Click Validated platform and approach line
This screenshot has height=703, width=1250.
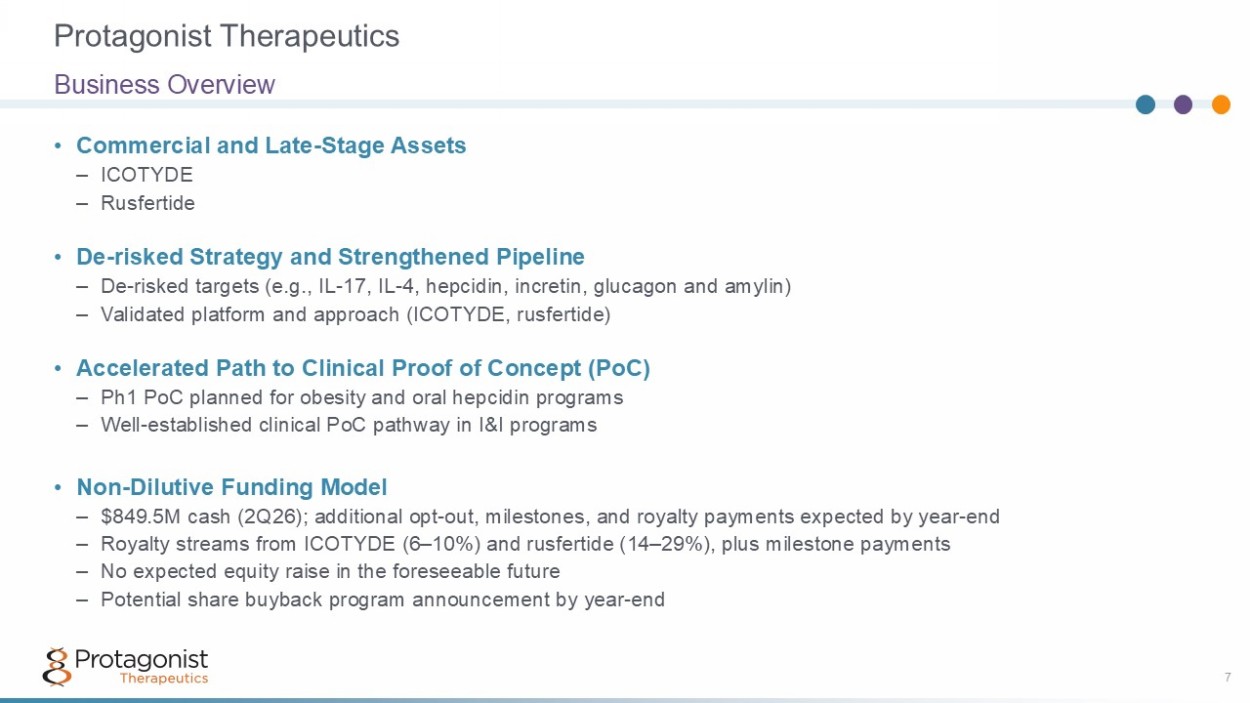pos(355,315)
